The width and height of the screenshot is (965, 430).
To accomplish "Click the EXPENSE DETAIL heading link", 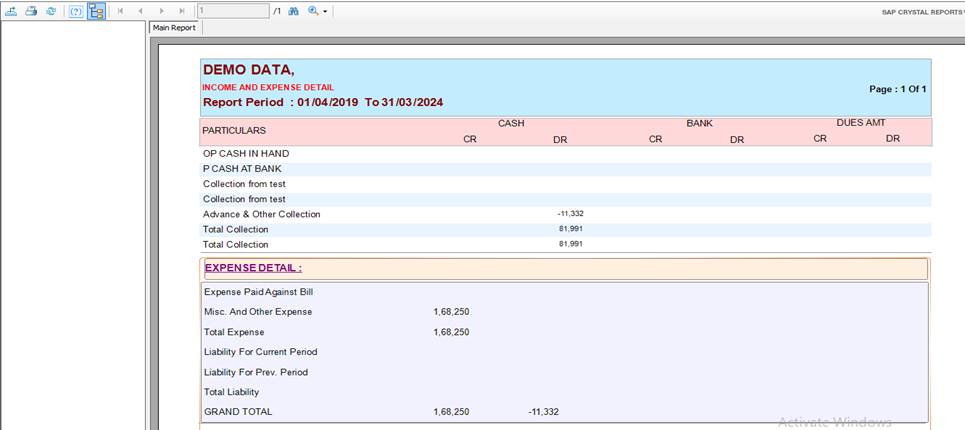I will tap(253, 268).
